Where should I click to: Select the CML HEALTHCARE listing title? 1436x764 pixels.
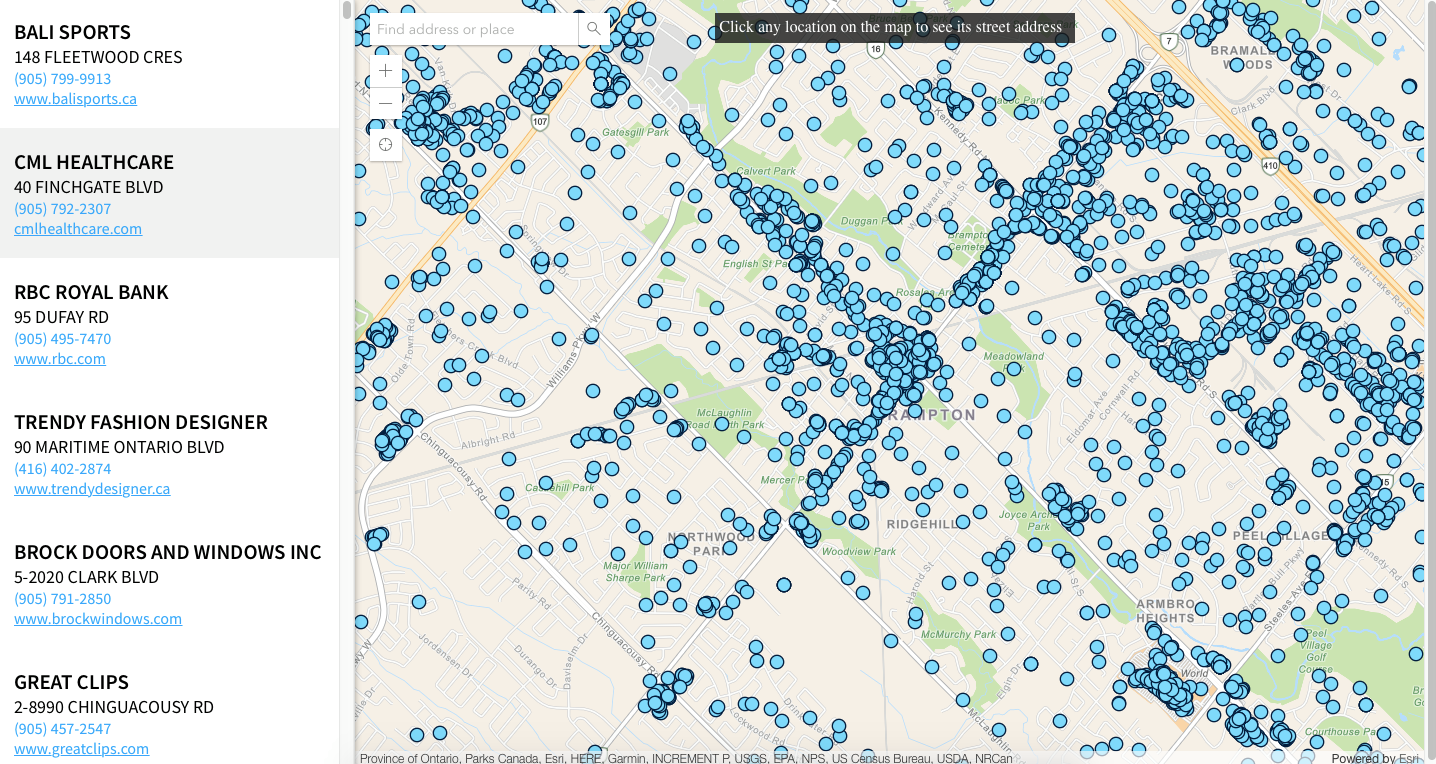[94, 162]
